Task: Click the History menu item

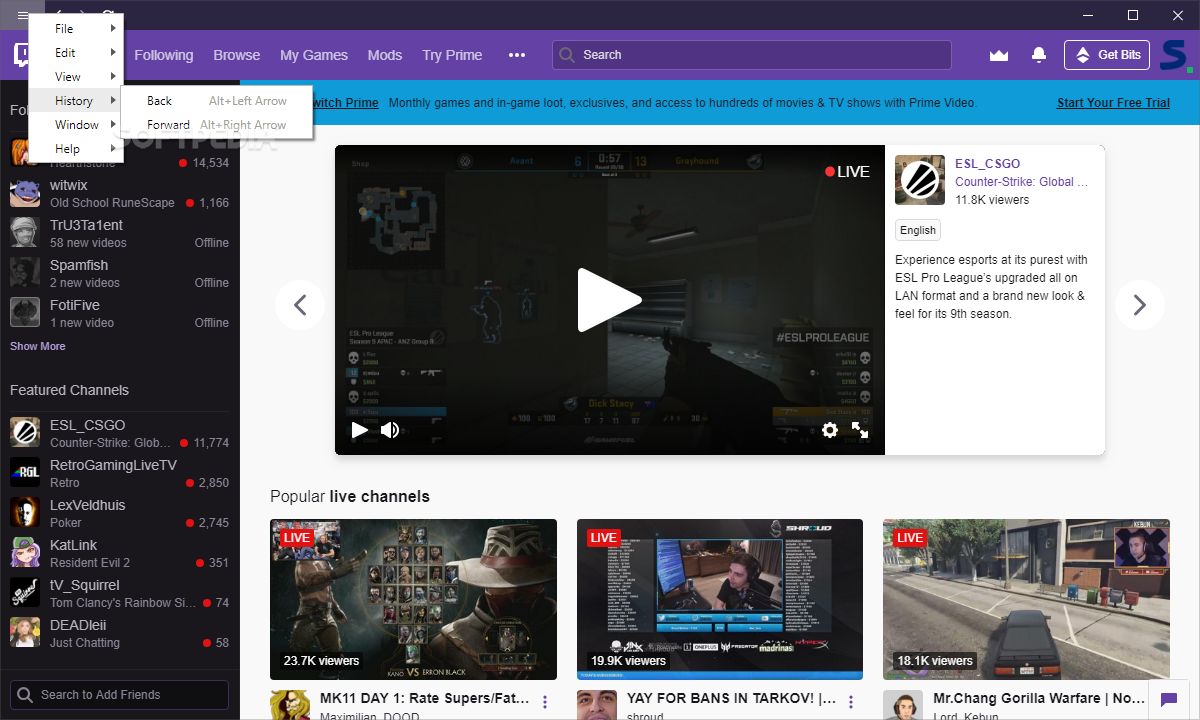Action: click(76, 100)
